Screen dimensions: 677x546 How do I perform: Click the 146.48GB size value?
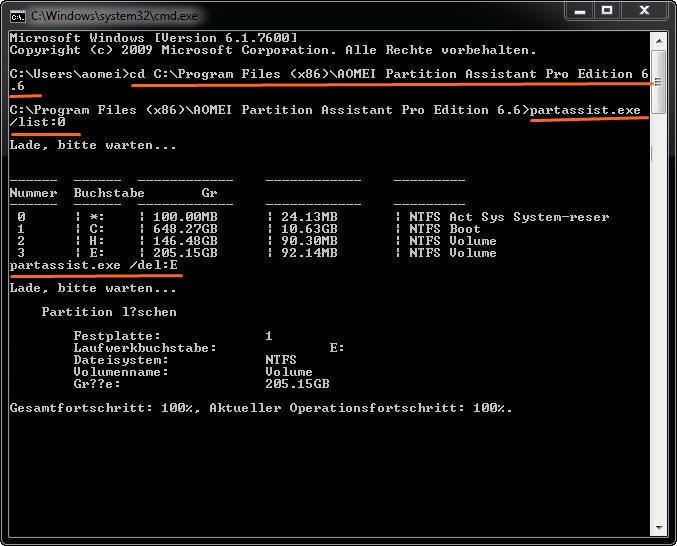pyautogui.click(x=185, y=241)
